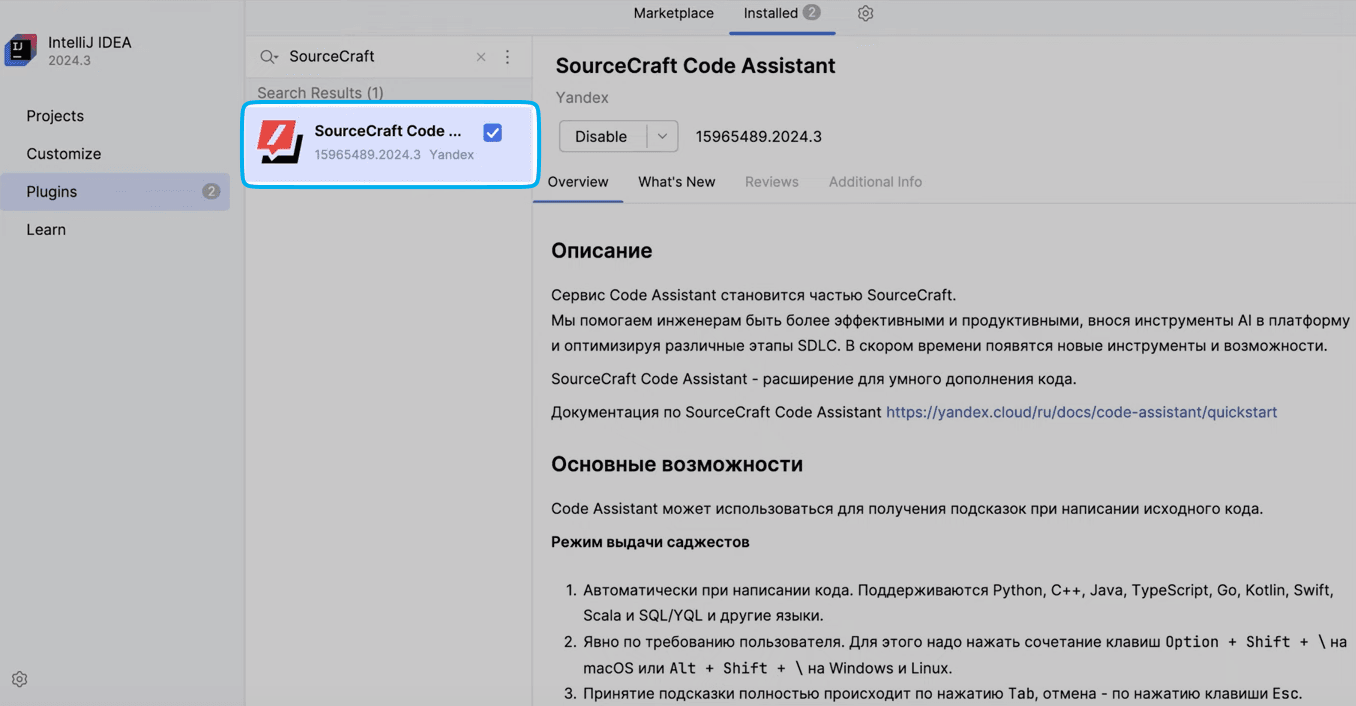Screen dimensions: 1356x706
Task: Click the Описание heading
Action: click(x=602, y=251)
